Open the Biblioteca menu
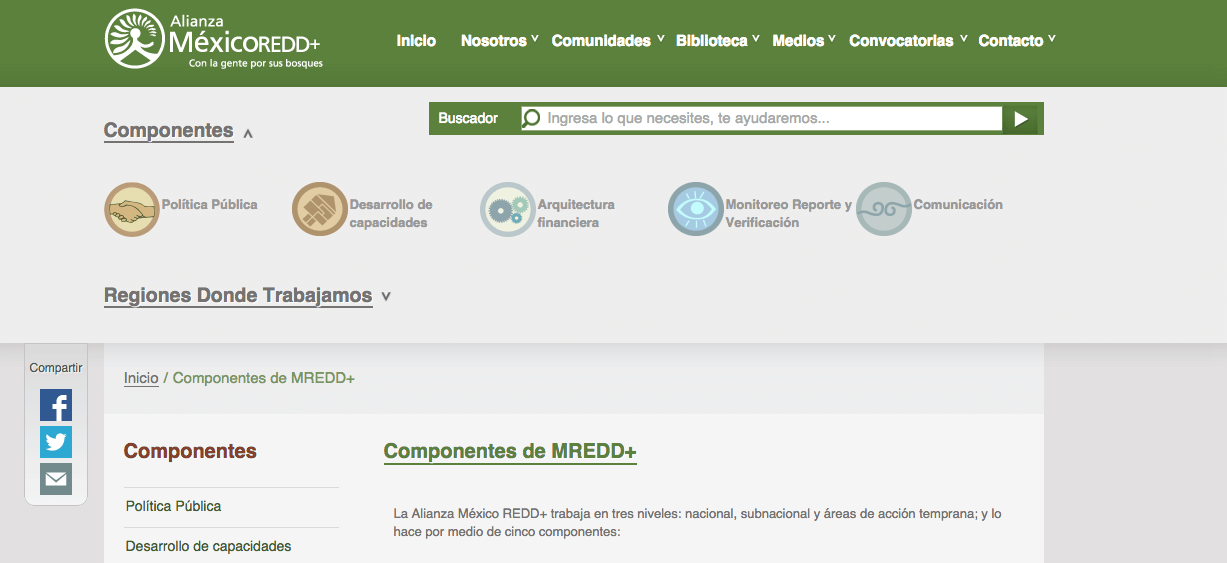The width and height of the screenshot is (1227, 563). click(712, 41)
